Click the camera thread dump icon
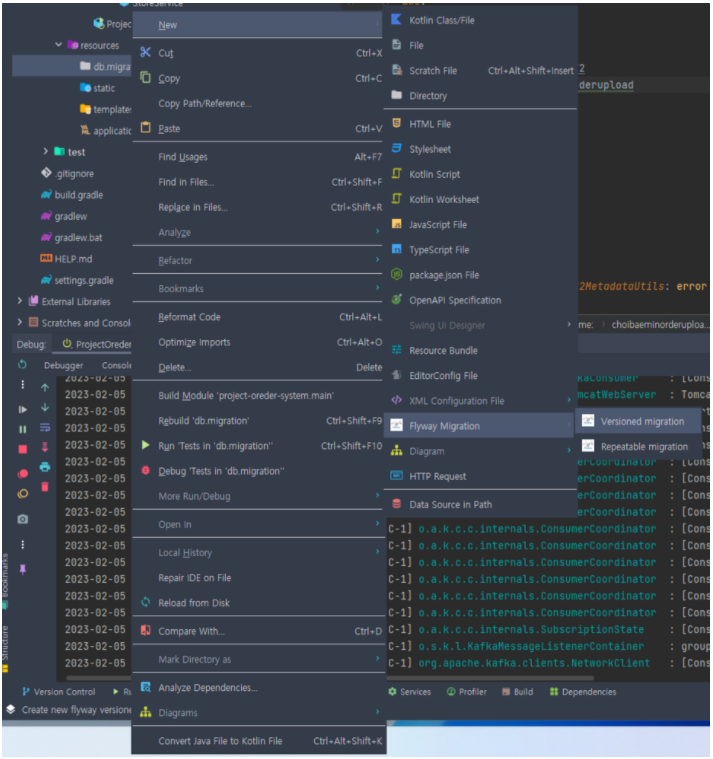This screenshot has height=759, width=713. click(23, 519)
